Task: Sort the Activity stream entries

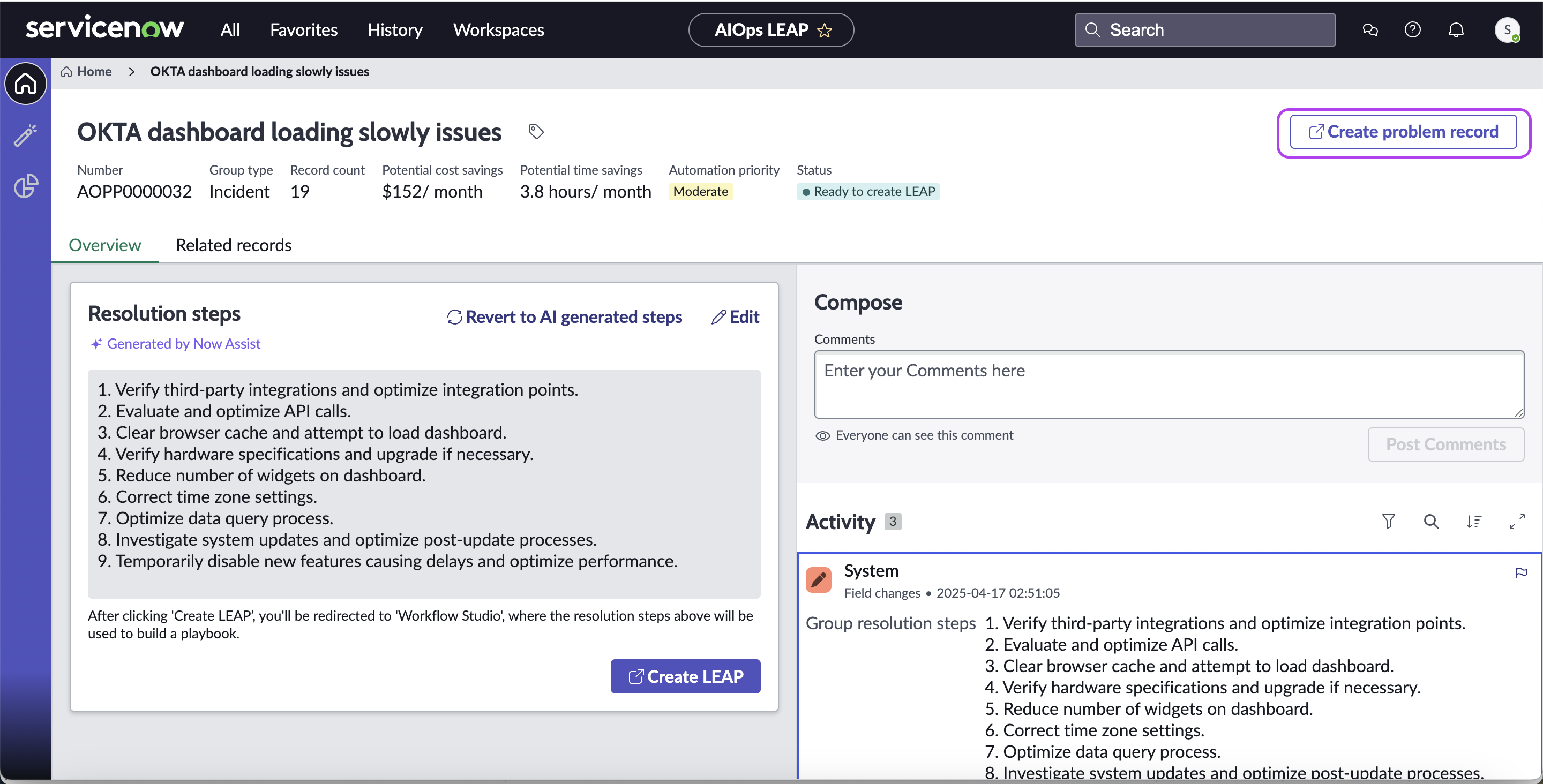Action: [x=1474, y=522]
